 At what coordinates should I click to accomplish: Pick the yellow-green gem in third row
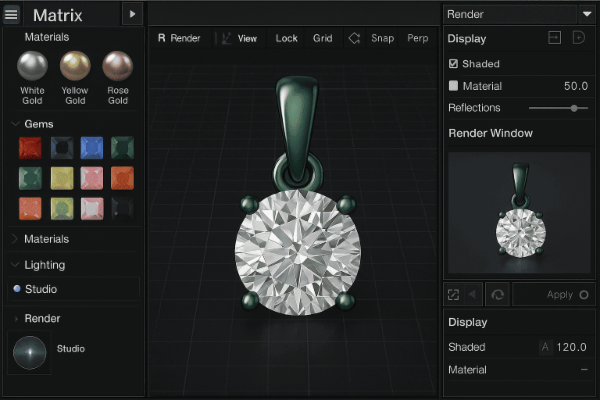click(62, 209)
